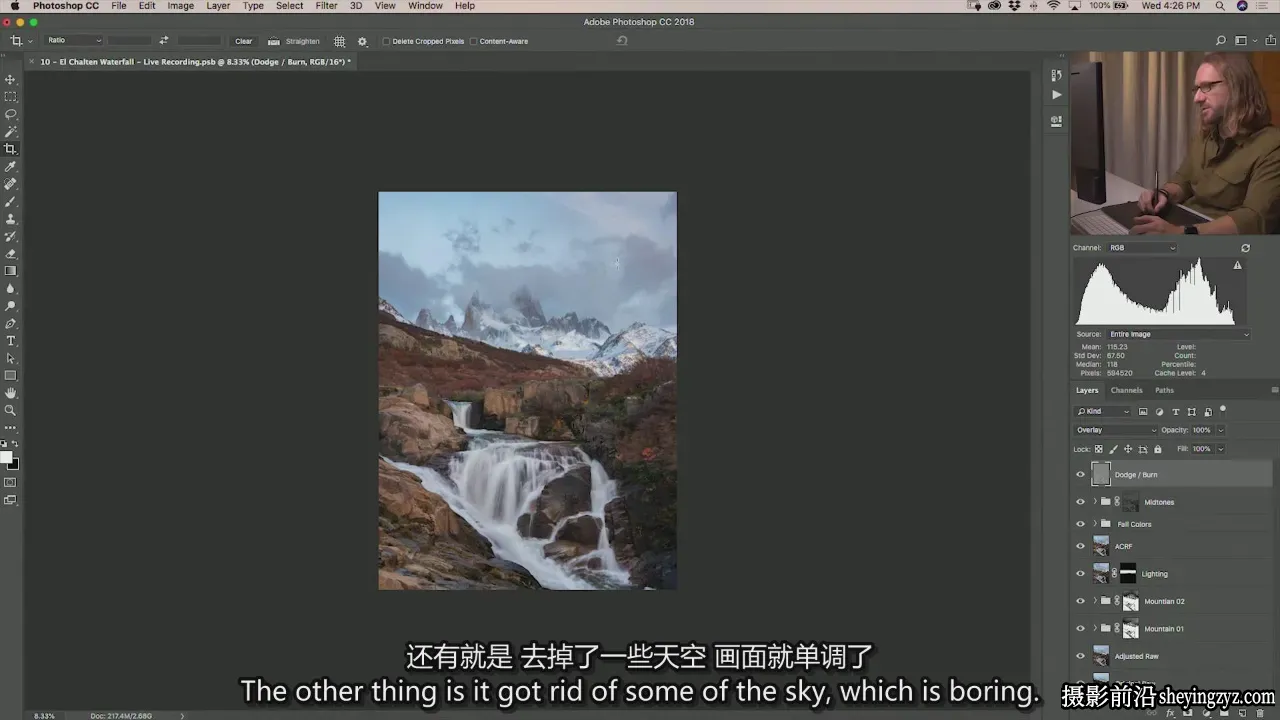Select the Horizontal Type tool
The height and width of the screenshot is (720, 1280).
coord(11,341)
